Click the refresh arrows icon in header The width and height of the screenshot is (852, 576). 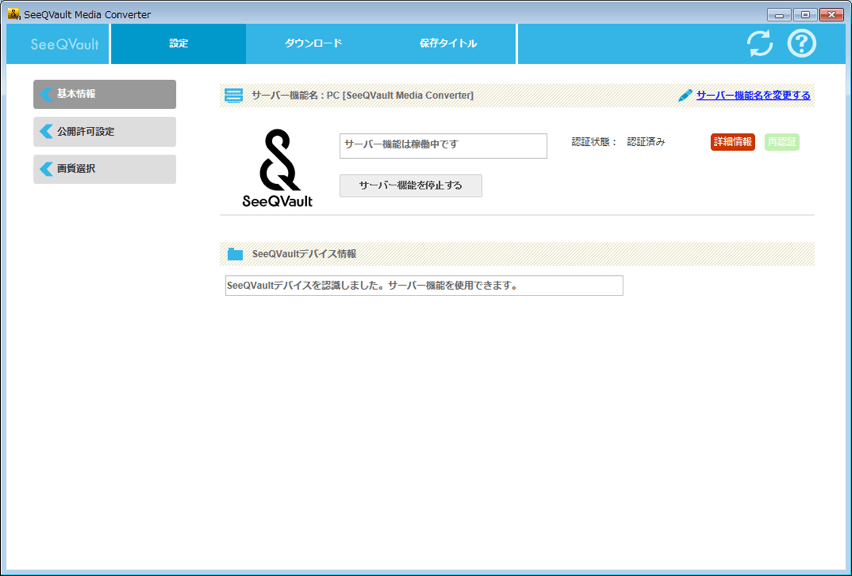pos(760,43)
